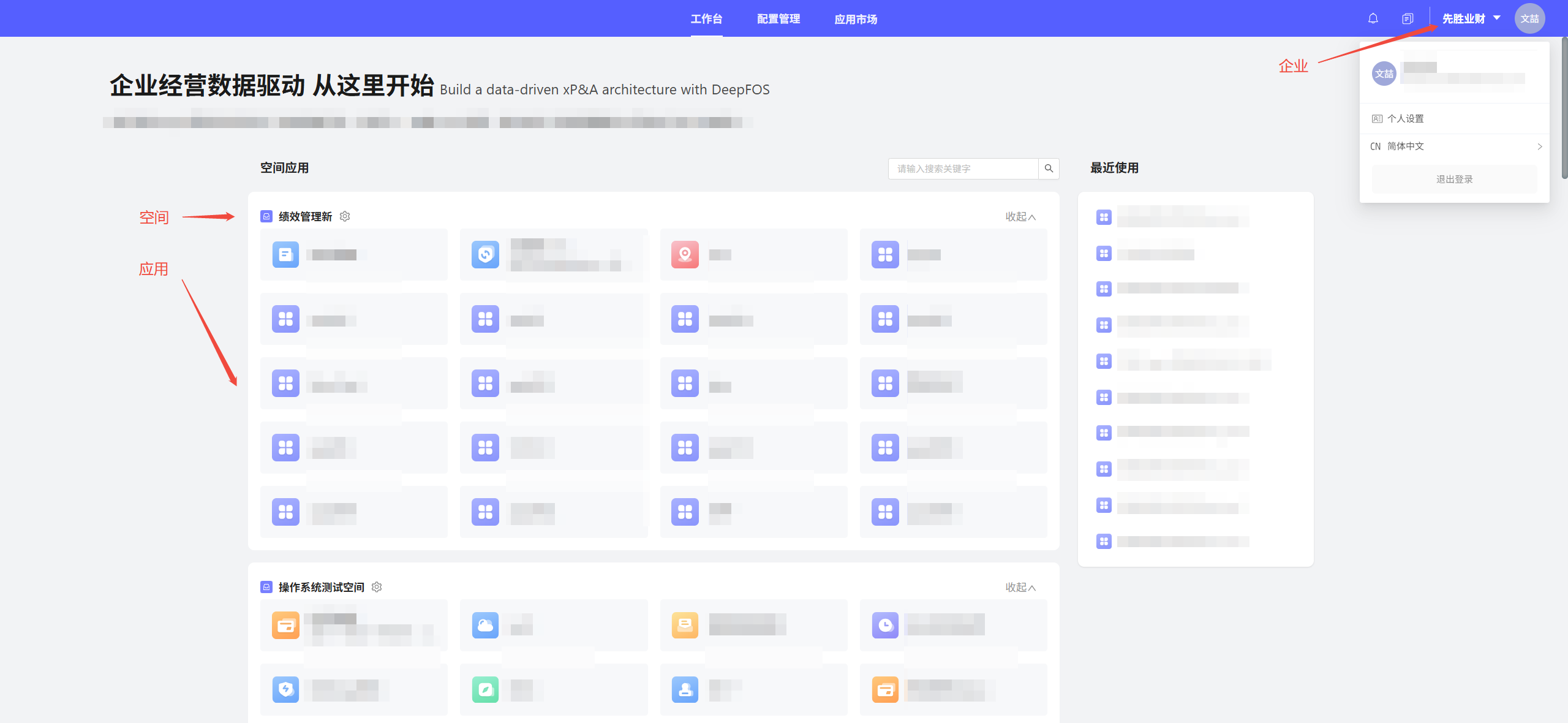This screenshot has width=1568, height=723.
Task: Open the blue user stamp app icon
Action: click(x=685, y=689)
